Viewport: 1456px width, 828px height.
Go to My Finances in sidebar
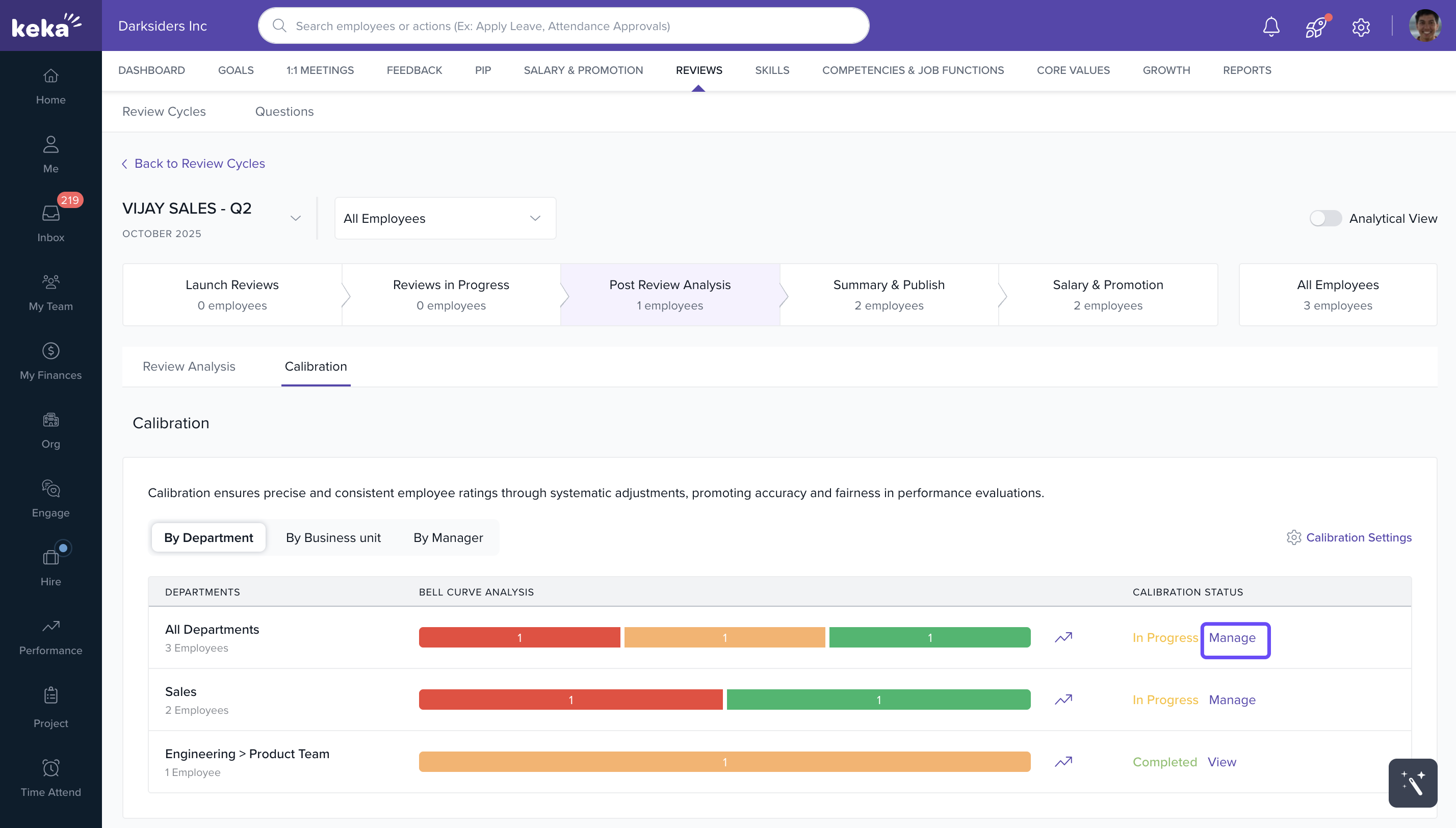coord(50,360)
